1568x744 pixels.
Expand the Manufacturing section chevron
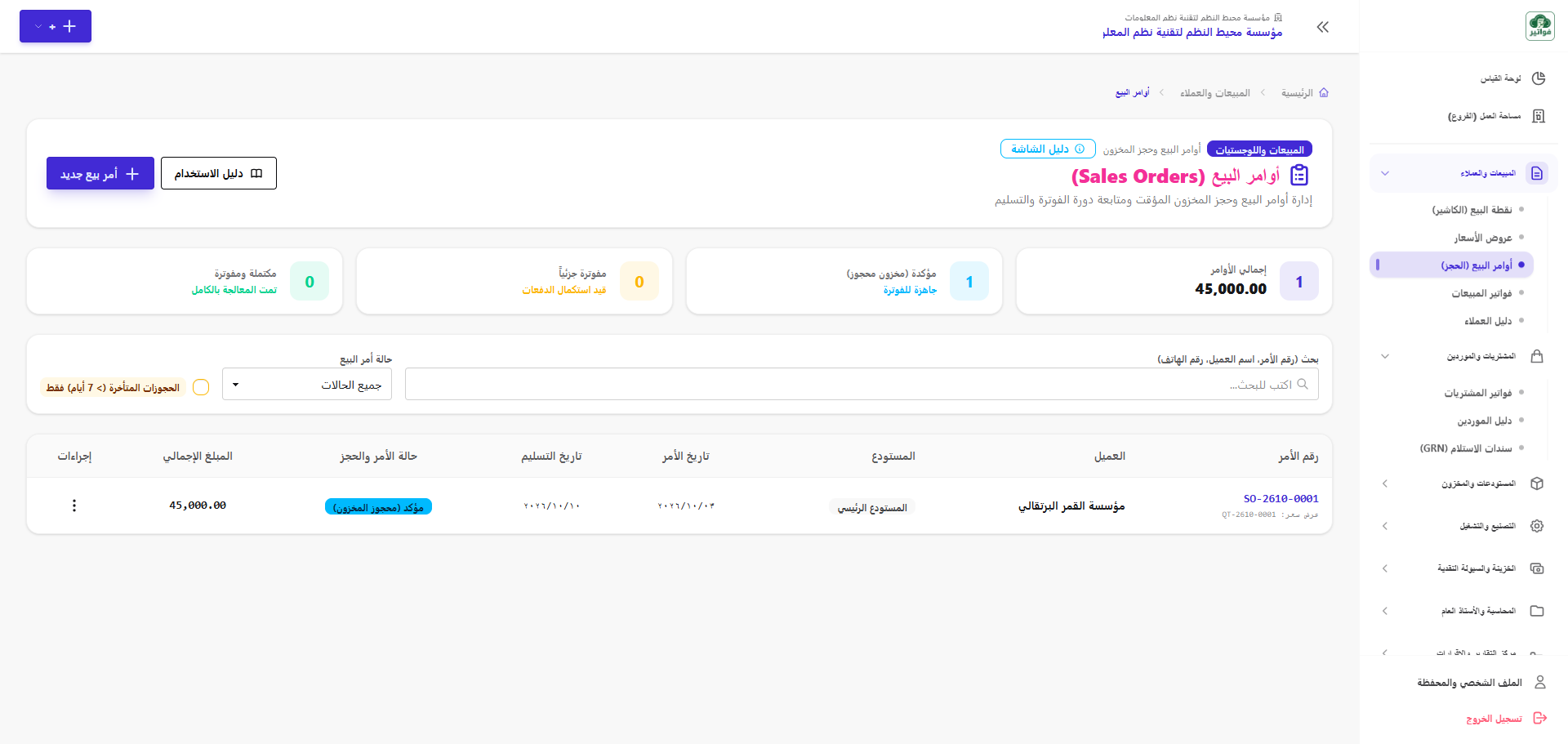1385,526
